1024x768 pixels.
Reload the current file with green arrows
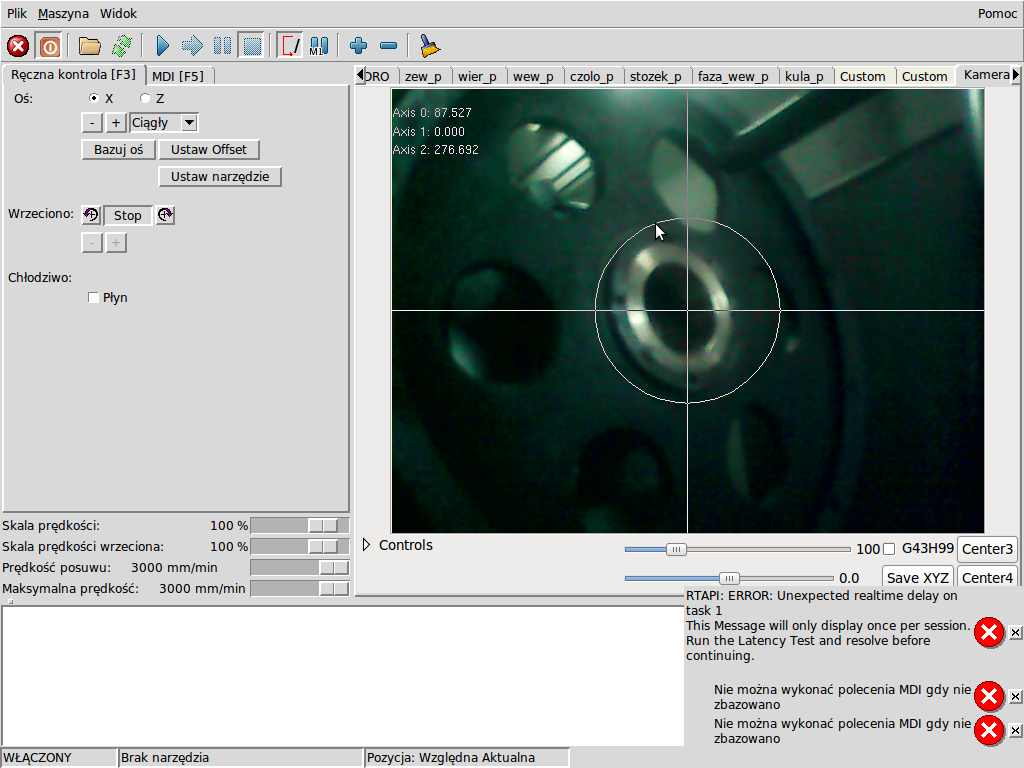[x=121, y=46]
